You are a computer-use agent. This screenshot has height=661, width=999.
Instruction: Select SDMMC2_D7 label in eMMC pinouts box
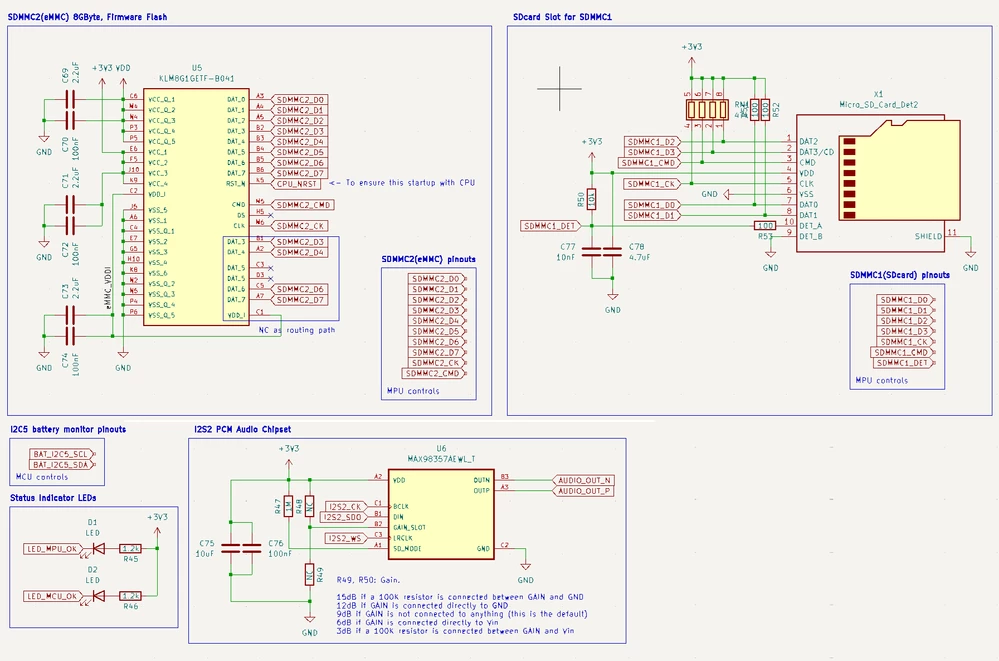437,352
